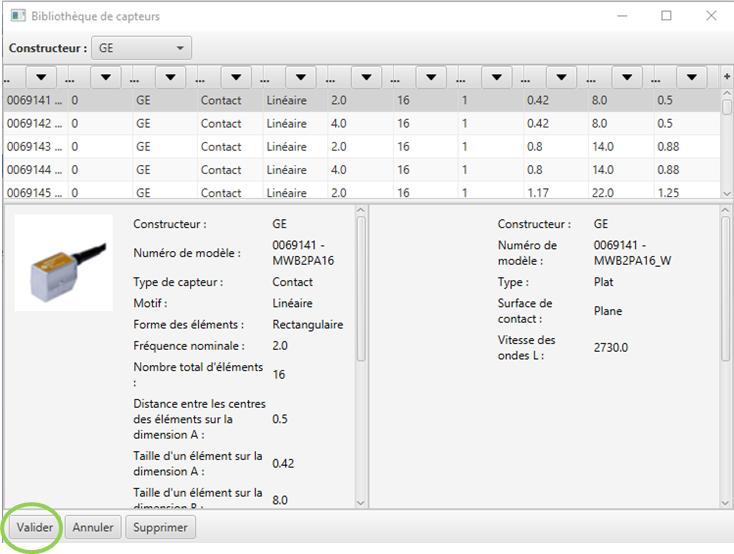Select row 0069142 in sensor table
The image size is (734, 554).
(x=361, y=124)
